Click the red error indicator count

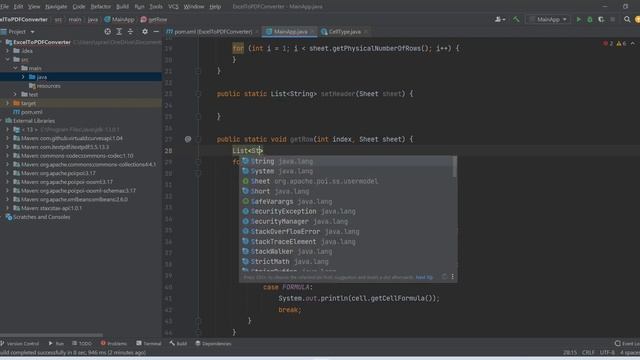pyautogui.click(x=608, y=43)
